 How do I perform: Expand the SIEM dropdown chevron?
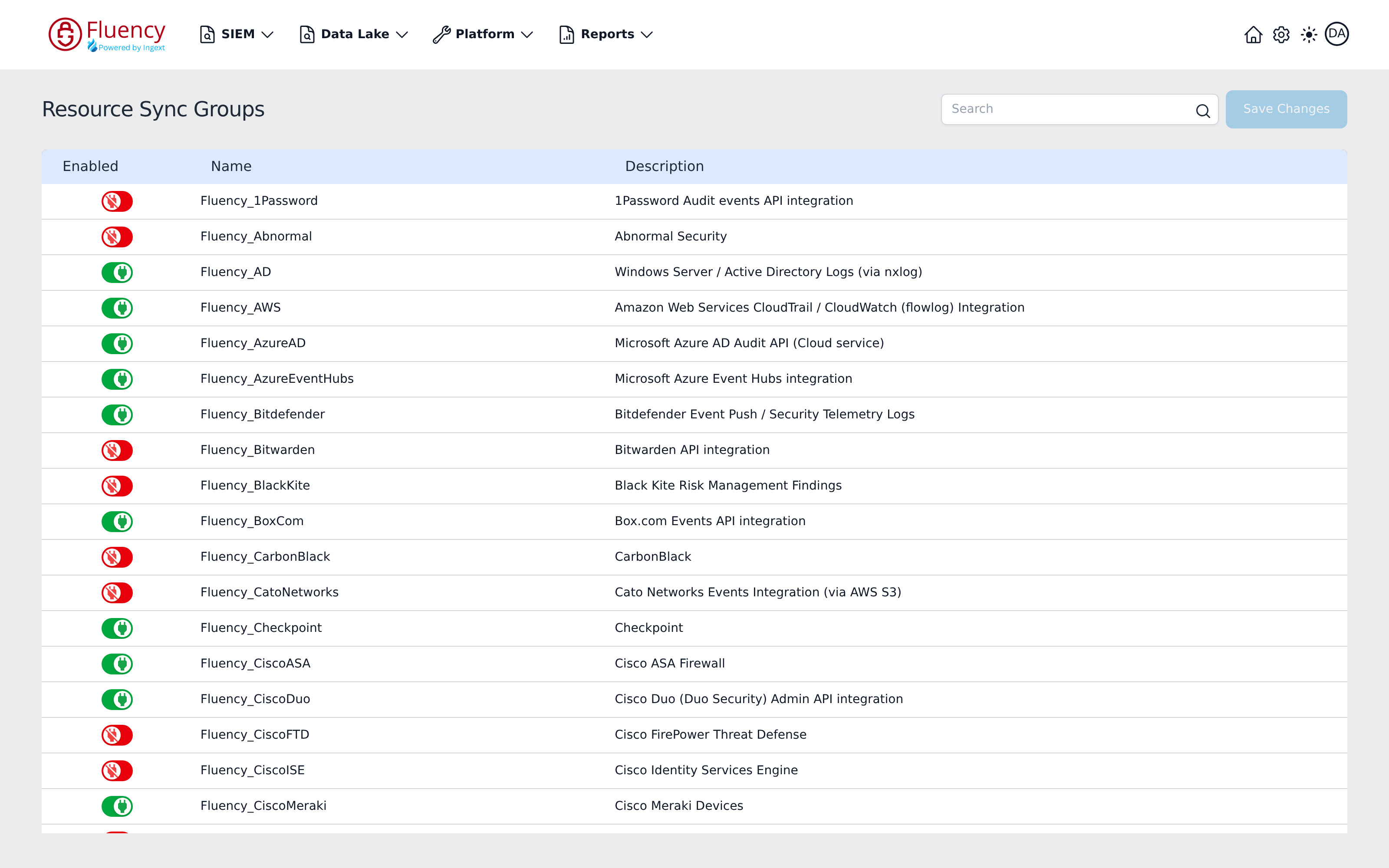coord(267,35)
